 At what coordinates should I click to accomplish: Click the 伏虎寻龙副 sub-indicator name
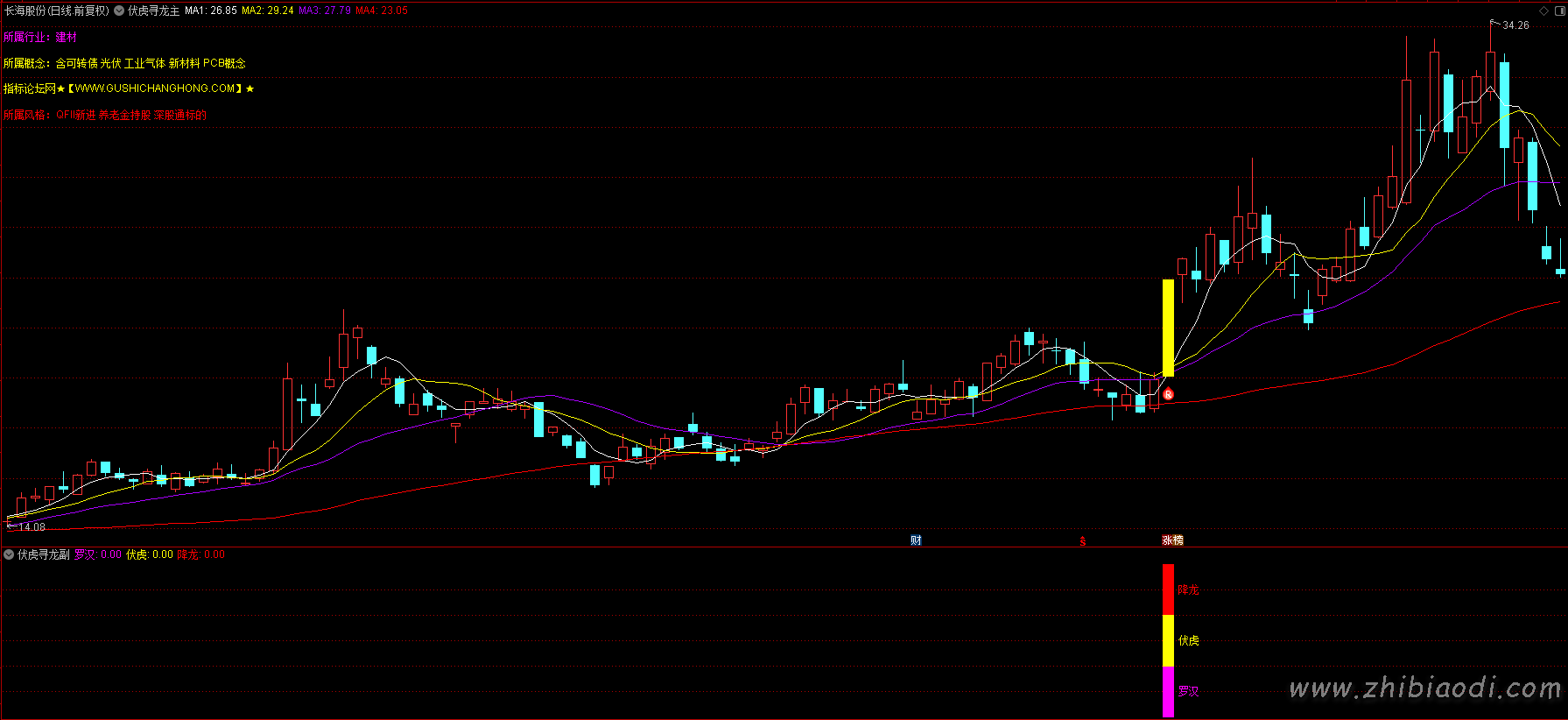pyautogui.click(x=43, y=554)
